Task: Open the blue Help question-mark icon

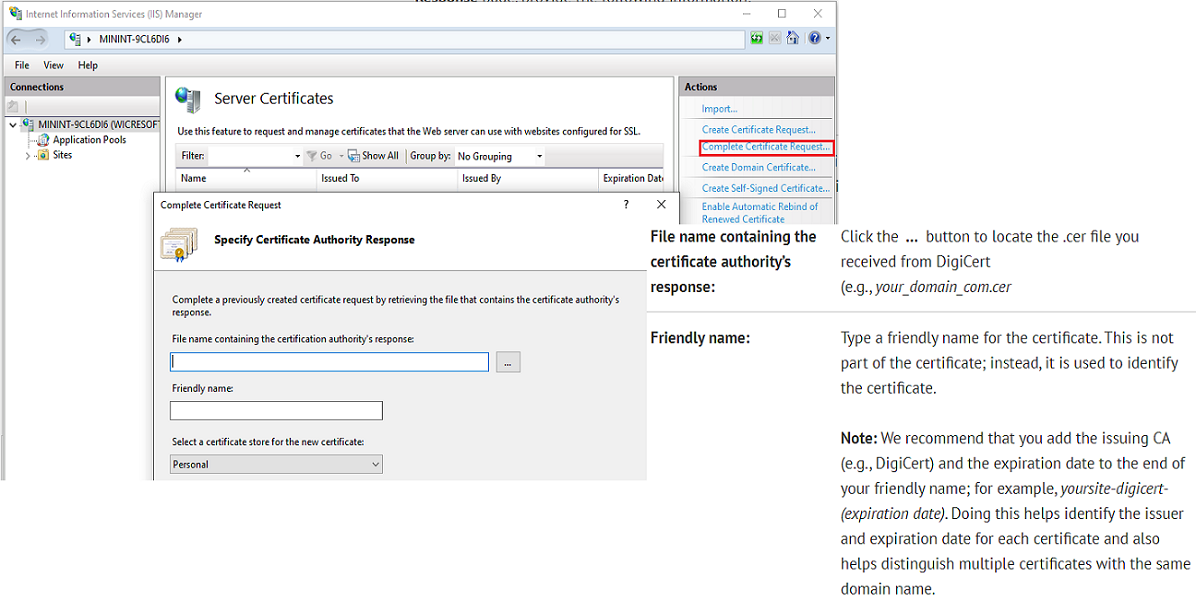Action: (814, 38)
